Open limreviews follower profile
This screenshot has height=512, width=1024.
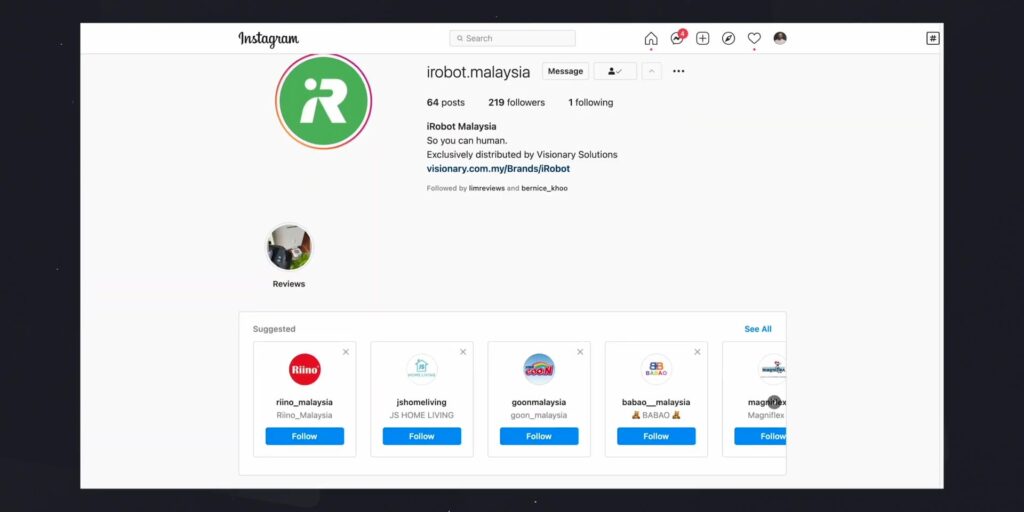tap(487, 188)
